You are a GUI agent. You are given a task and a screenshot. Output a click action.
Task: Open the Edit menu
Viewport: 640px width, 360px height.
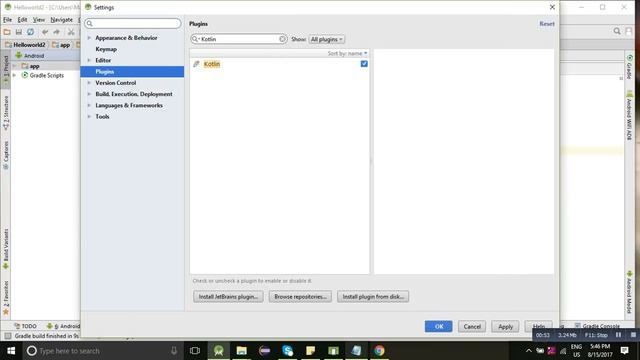[x=22, y=20]
